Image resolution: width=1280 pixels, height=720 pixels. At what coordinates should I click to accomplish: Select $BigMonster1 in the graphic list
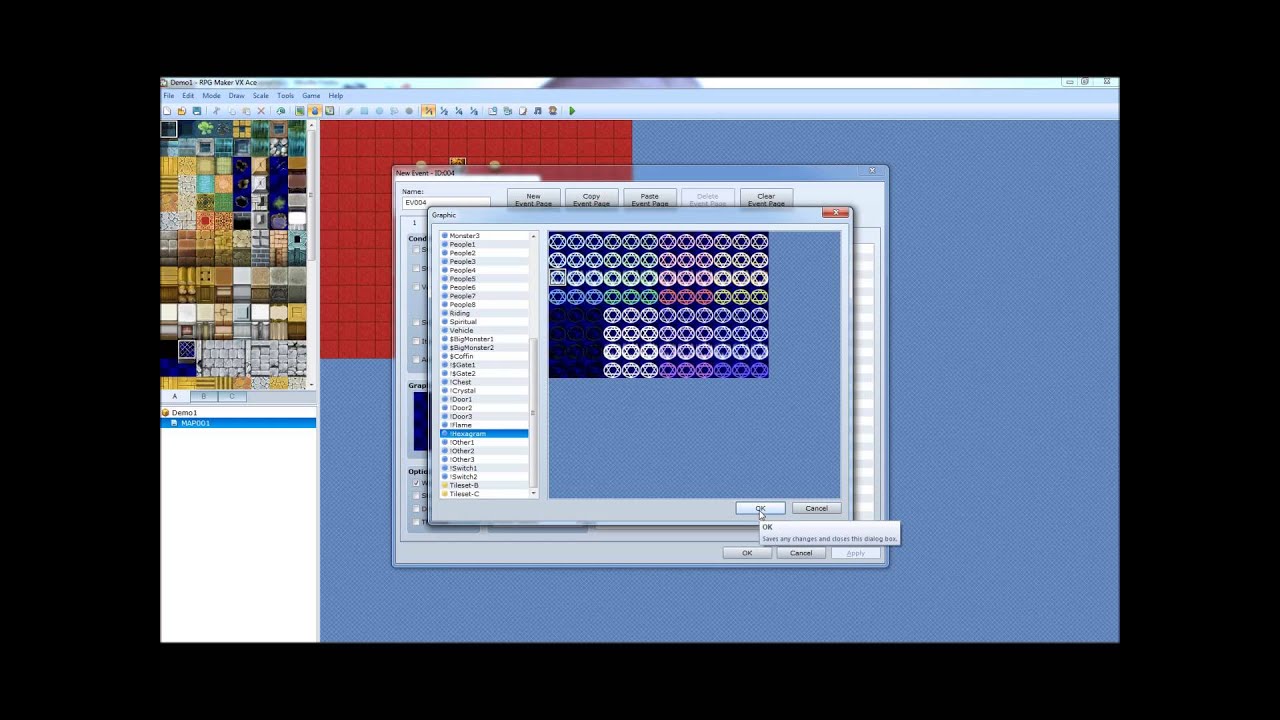coord(485,339)
